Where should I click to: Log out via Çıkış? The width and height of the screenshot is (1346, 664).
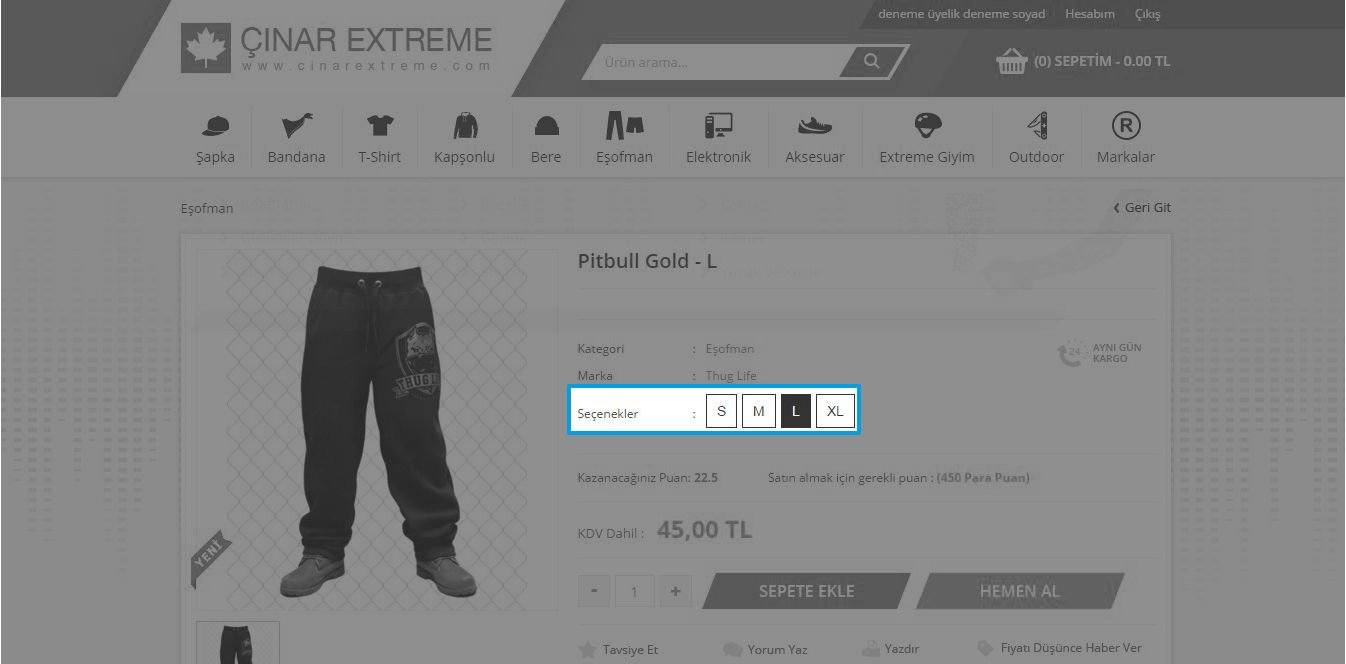click(1147, 14)
